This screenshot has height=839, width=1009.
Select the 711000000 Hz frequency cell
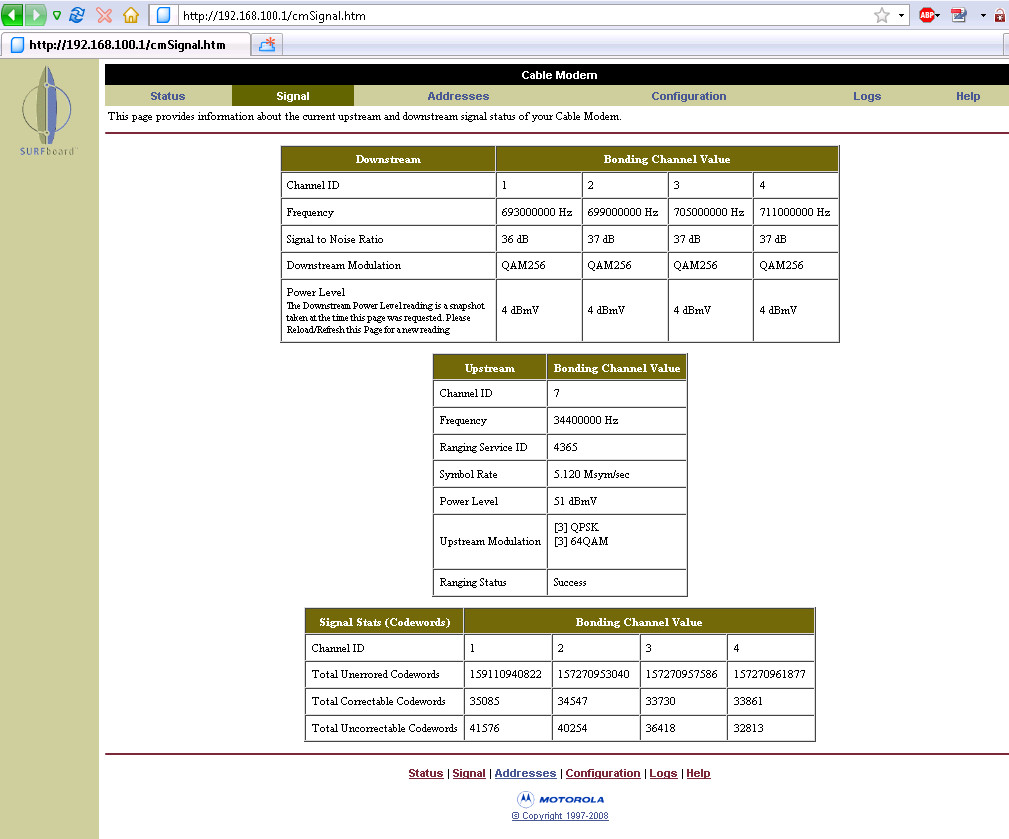pyautogui.click(x=795, y=212)
